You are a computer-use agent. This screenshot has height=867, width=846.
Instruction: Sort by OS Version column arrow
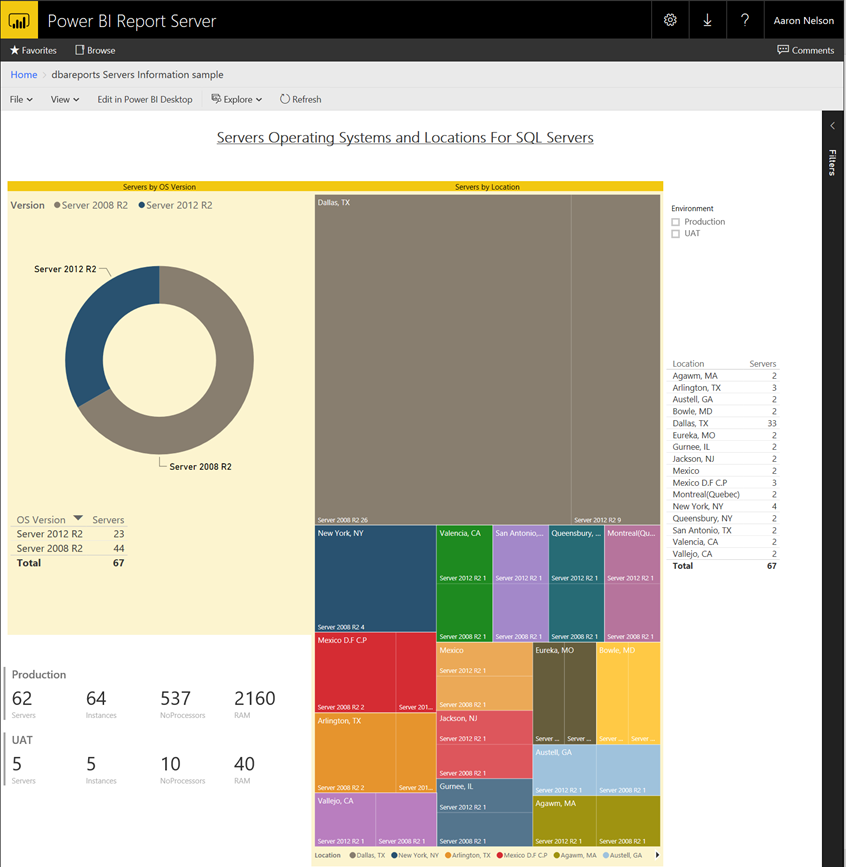click(x=78, y=518)
